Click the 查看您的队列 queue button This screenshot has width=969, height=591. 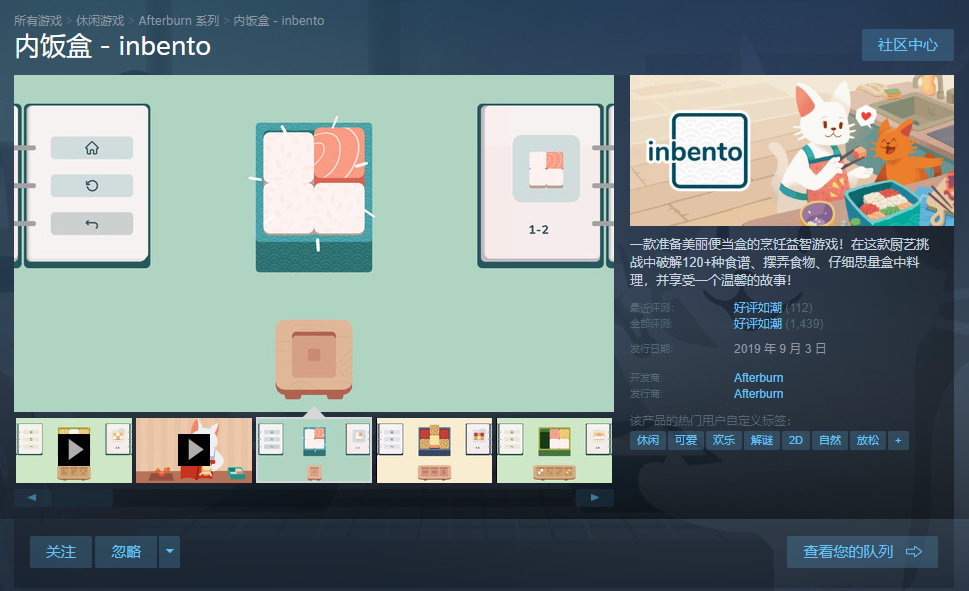pos(862,551)
